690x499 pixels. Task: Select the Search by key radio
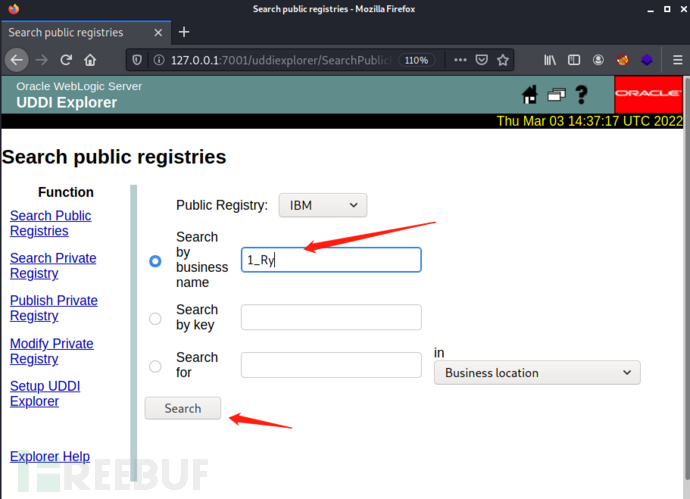(x=155, y=319)
